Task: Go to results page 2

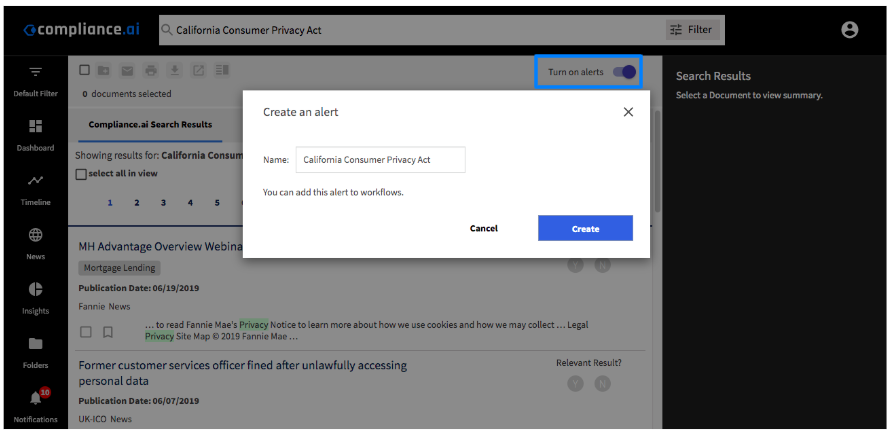Action: click(x=137, y=203)
